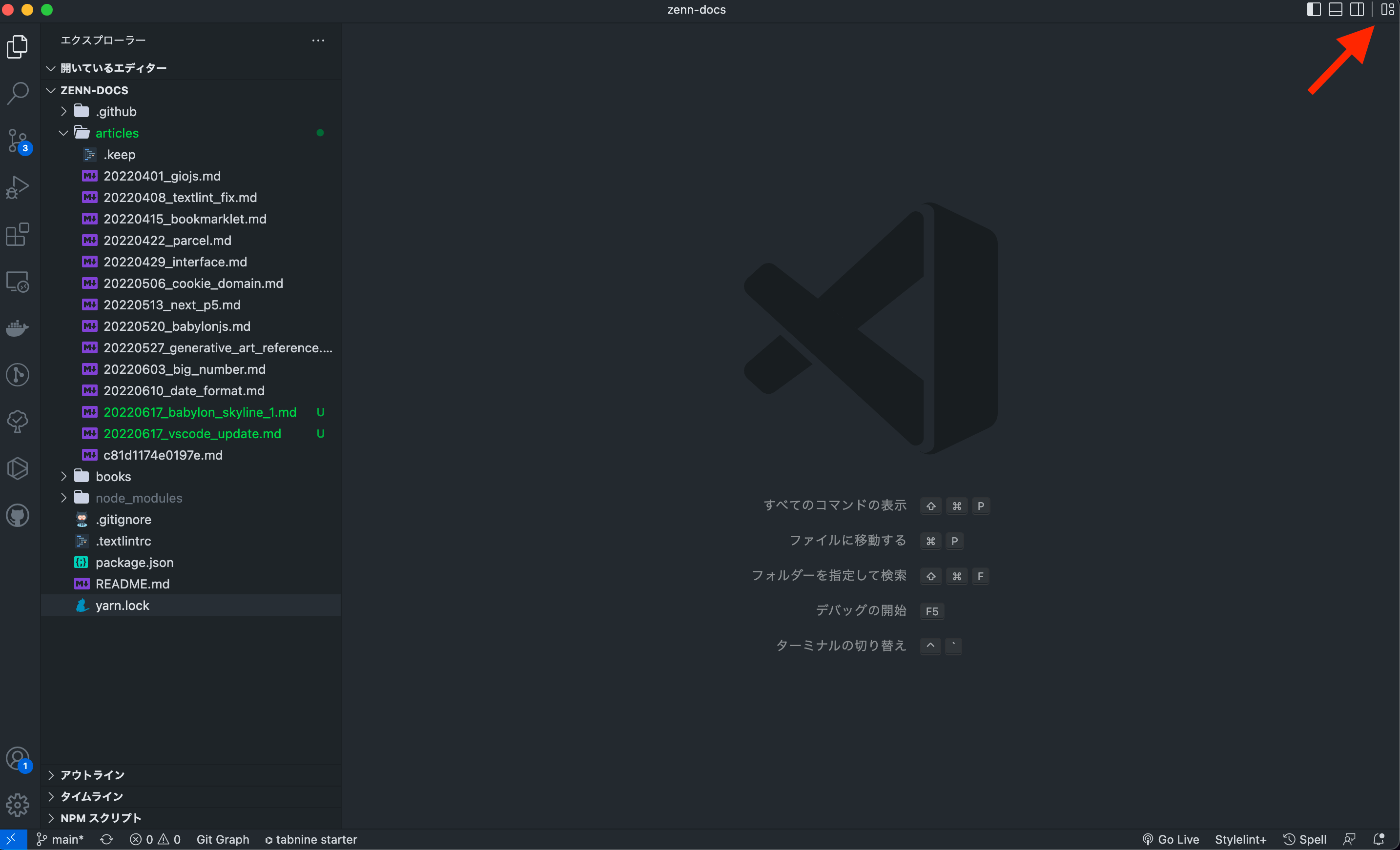Open the Explorer more actions menu

tap(318, 41)
